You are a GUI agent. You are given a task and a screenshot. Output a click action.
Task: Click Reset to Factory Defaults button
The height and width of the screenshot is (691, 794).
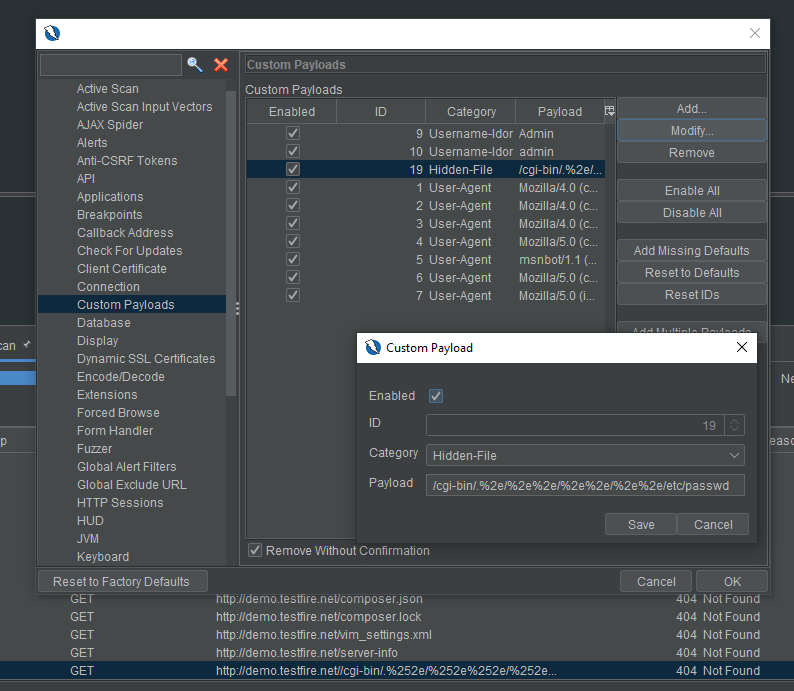click(123, 581)
